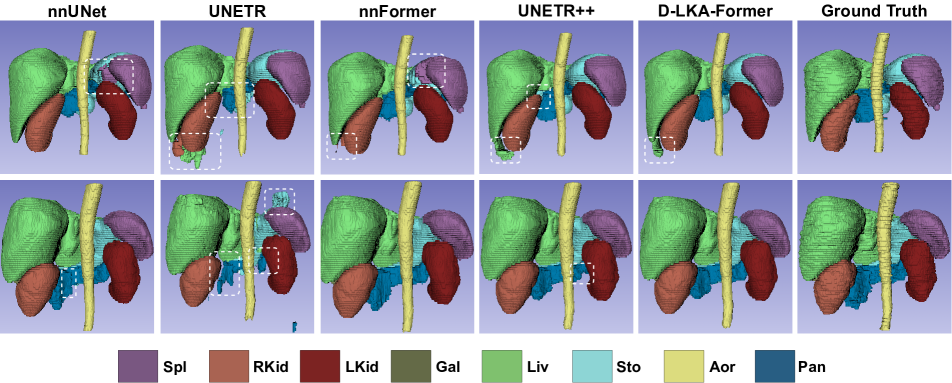Screen dimensions: 952x383
Task: Click the top-row UNETR++ rendering
Action: (x=556, y=97)
